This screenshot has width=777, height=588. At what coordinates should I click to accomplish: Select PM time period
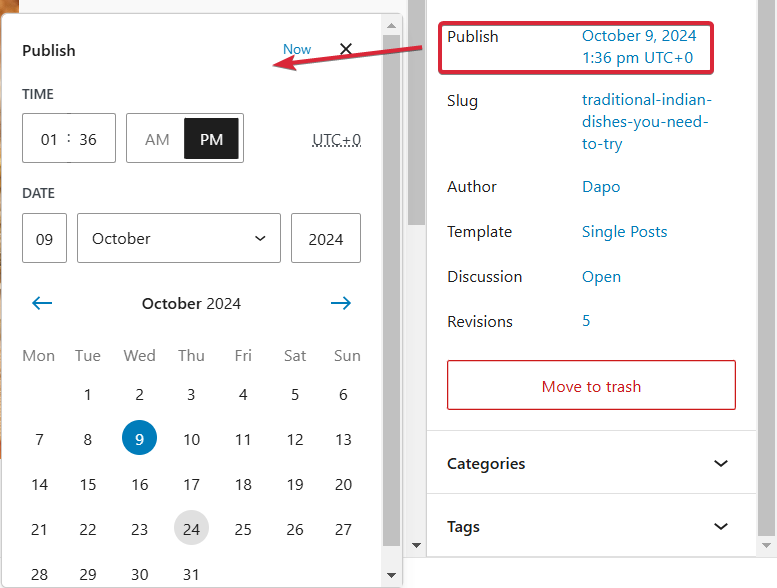[211, 139]
